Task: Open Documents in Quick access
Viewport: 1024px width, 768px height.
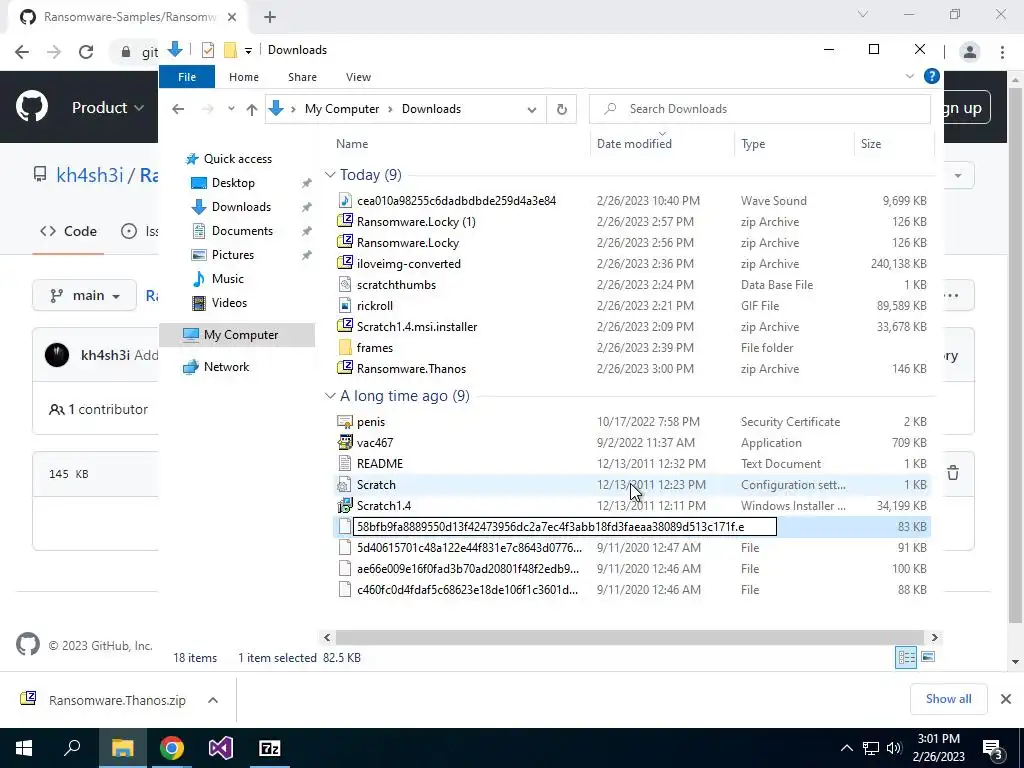Action: pyautogui.click(x=242, y=231)
